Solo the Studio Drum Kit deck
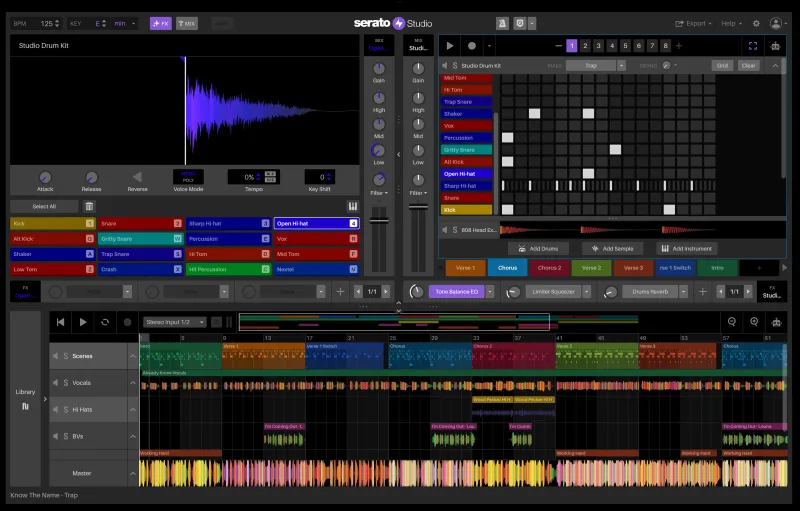Image resolution: width=800 pixels, height=511 pixels. coord(455,66)
